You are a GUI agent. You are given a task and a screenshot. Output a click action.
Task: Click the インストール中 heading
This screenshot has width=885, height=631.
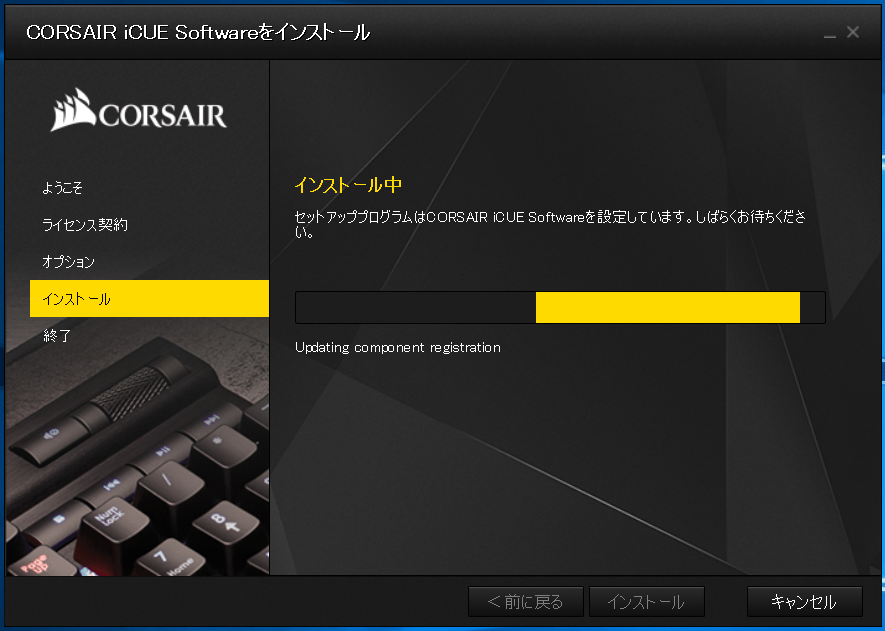[348, 185]
